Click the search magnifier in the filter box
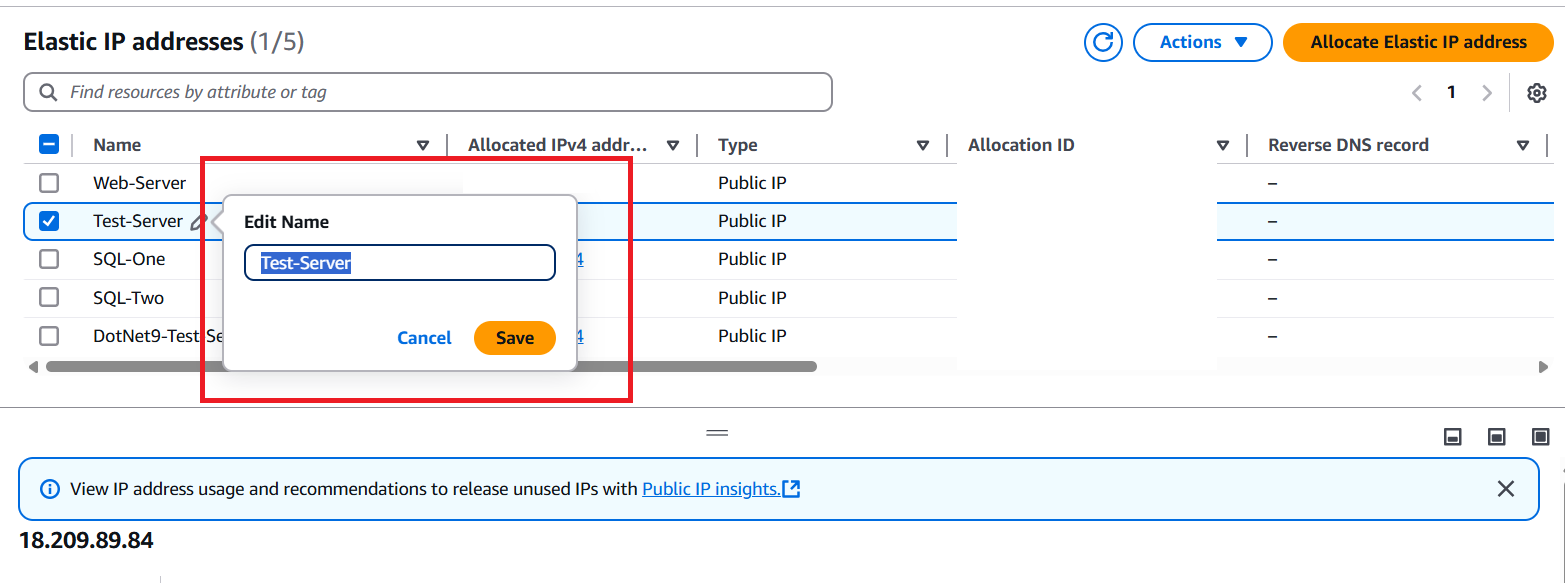Image resolution: width=1565 pixels, height=583 pixels. [x=47, y=91]
